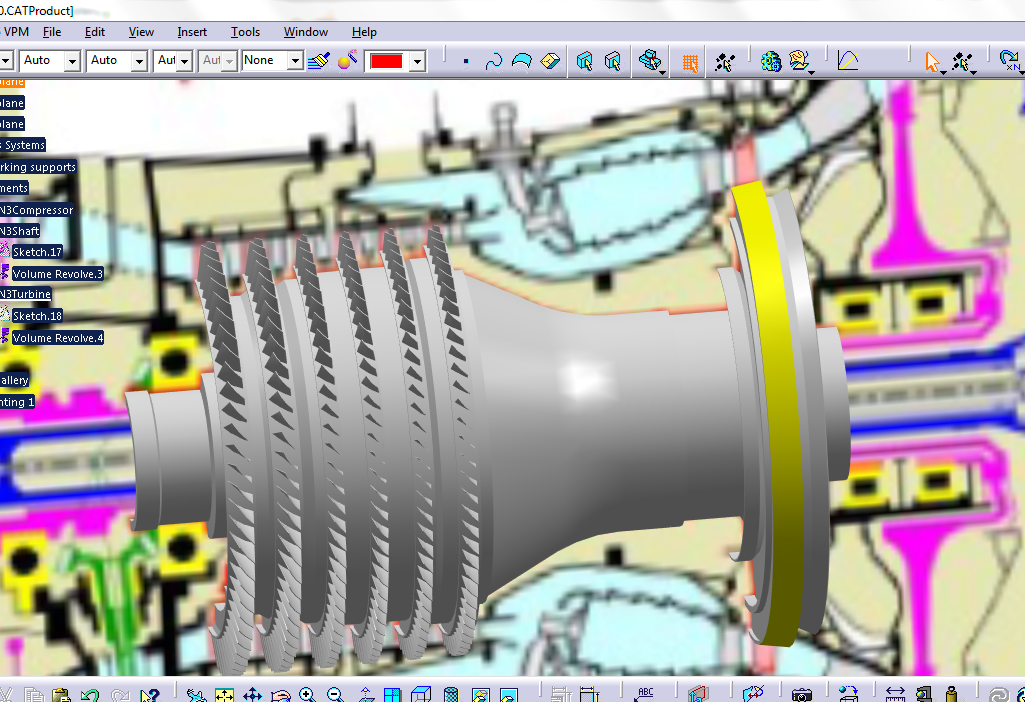1025x702 pixels.
Task: Click the Point tool icon
Action: [x=466, y=62]
